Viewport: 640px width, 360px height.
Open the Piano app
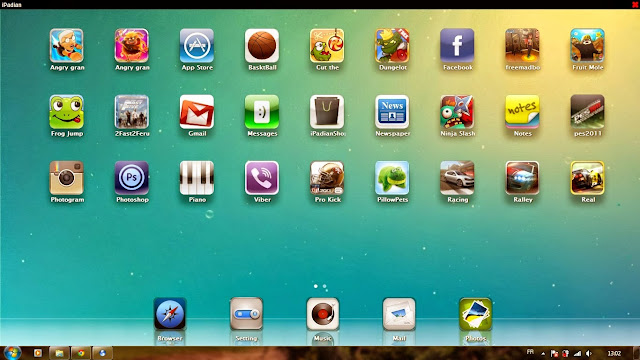click(x=197, y=178)
